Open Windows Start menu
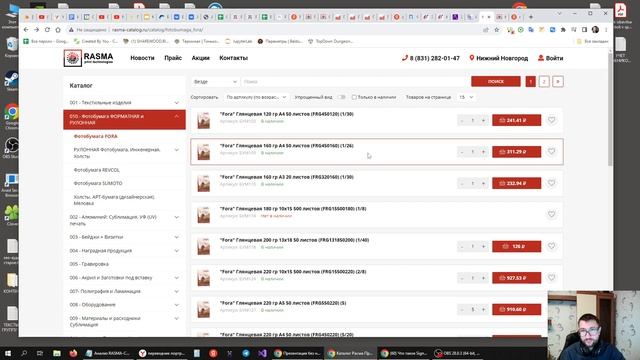Viewport: 640px width, 360px height. coord(7,353)
